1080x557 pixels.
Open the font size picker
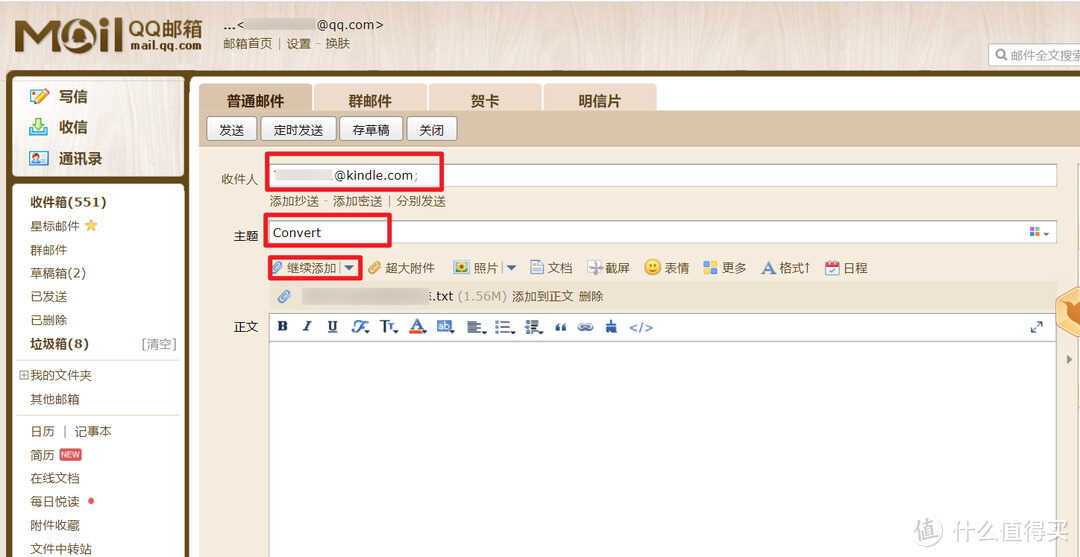click(x=389, y=327)
